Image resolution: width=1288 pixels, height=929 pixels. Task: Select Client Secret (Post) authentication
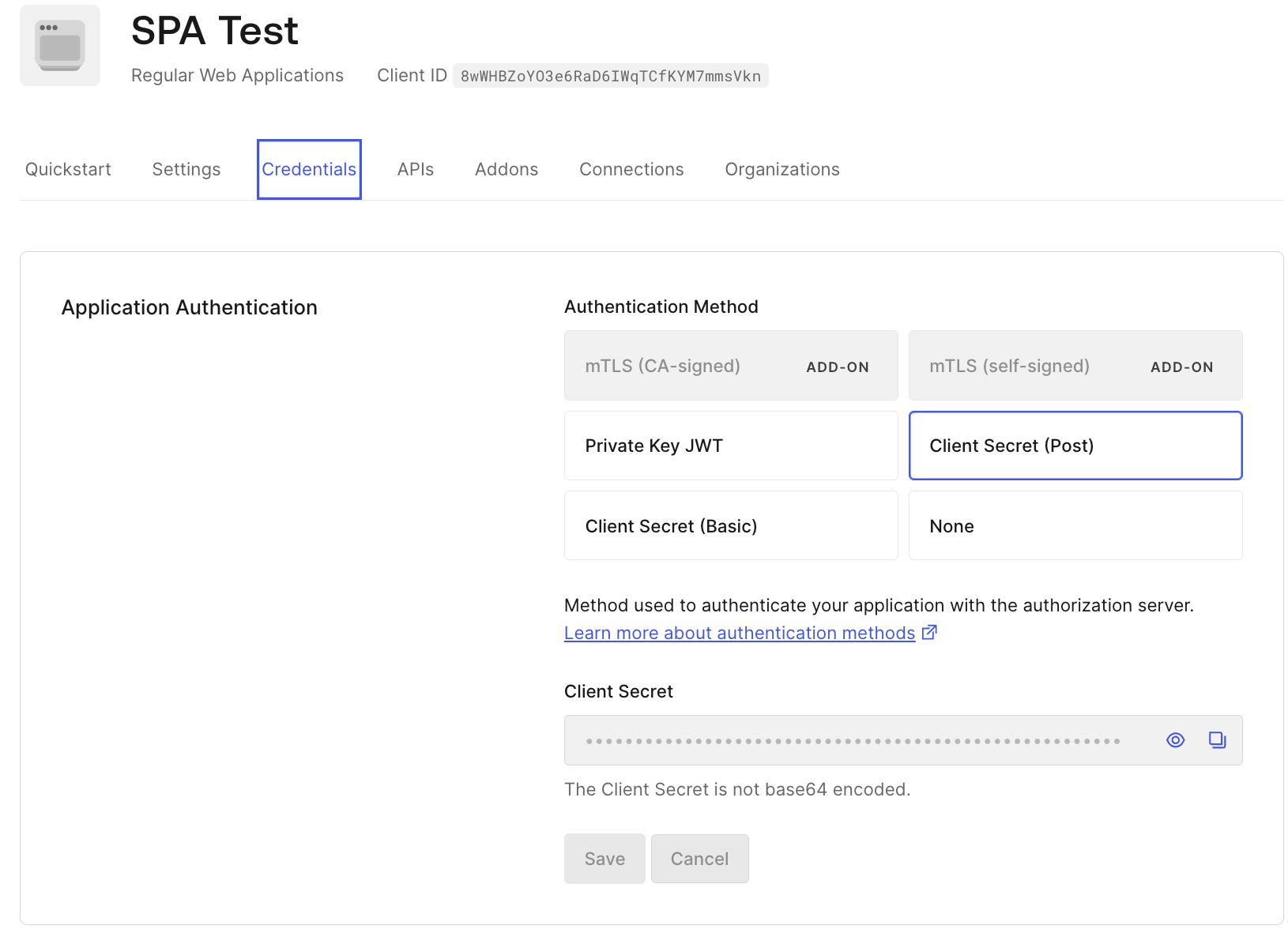[1075, 445]
